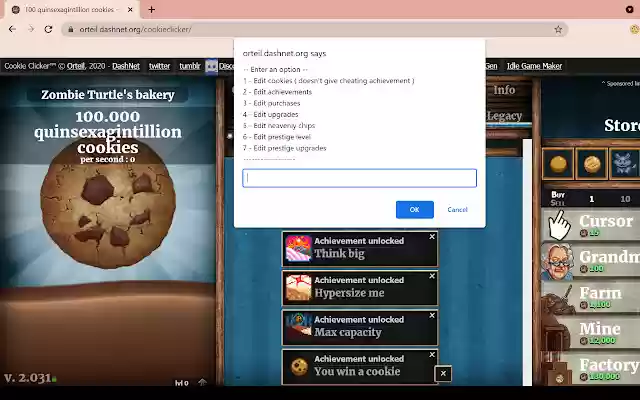Image resolution: width=640 pixels, height=400 pixels.
Task: Switch store mode to Buy
Action: (x=558, y=195)
